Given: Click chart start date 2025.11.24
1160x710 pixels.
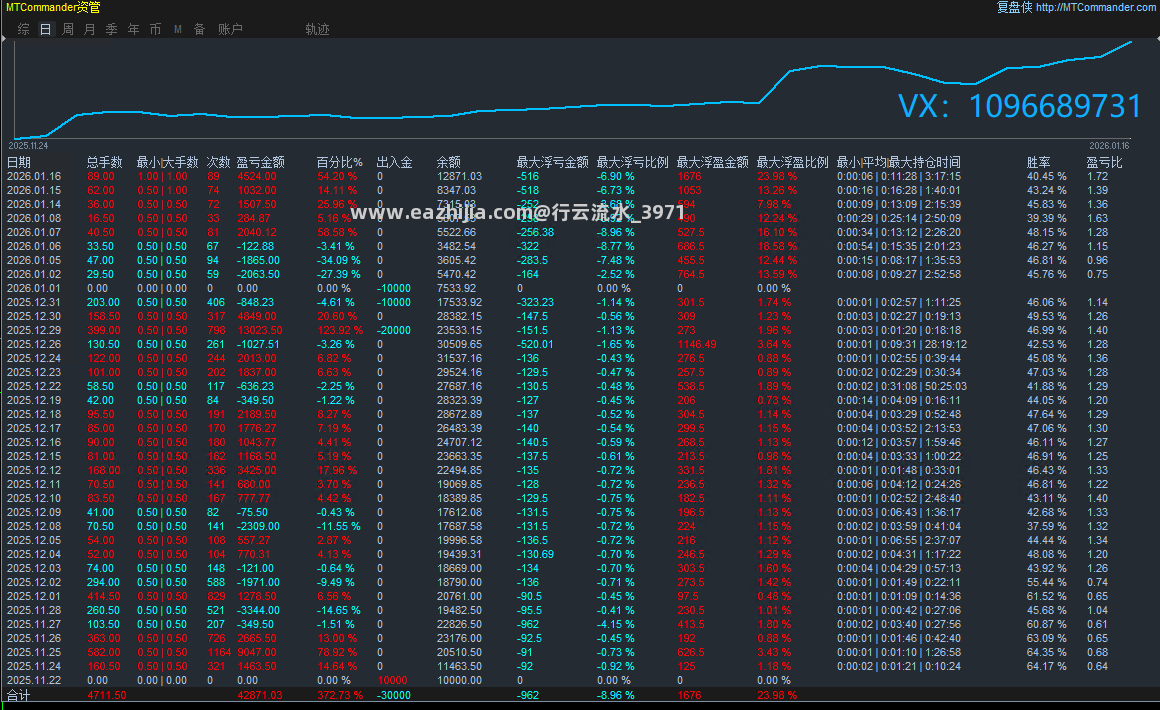Looking at the screenshot, I should (29, 146).
